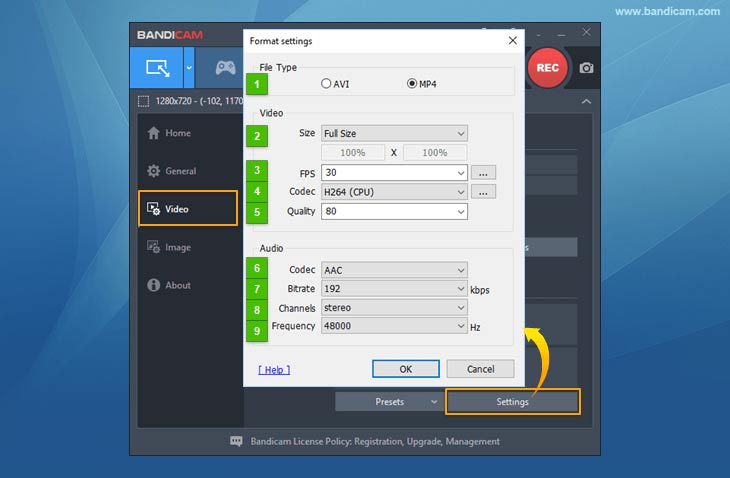
Task: Open the Presets dropdown button
Action: (389, 402)
